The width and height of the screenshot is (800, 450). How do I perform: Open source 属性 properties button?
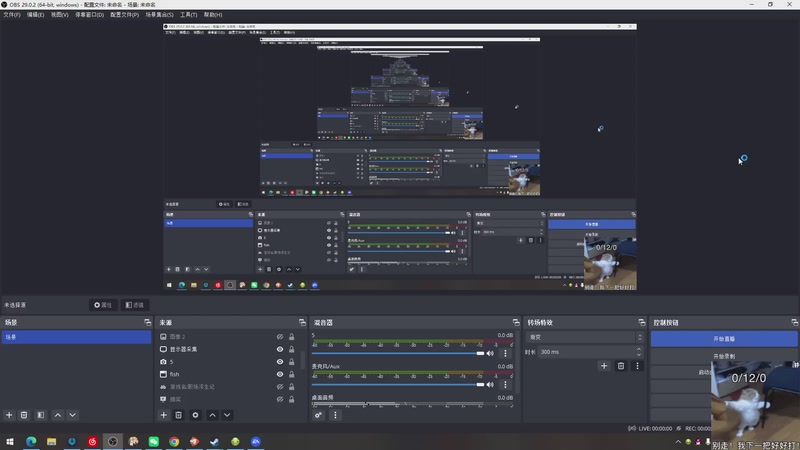tap(103, 305)
